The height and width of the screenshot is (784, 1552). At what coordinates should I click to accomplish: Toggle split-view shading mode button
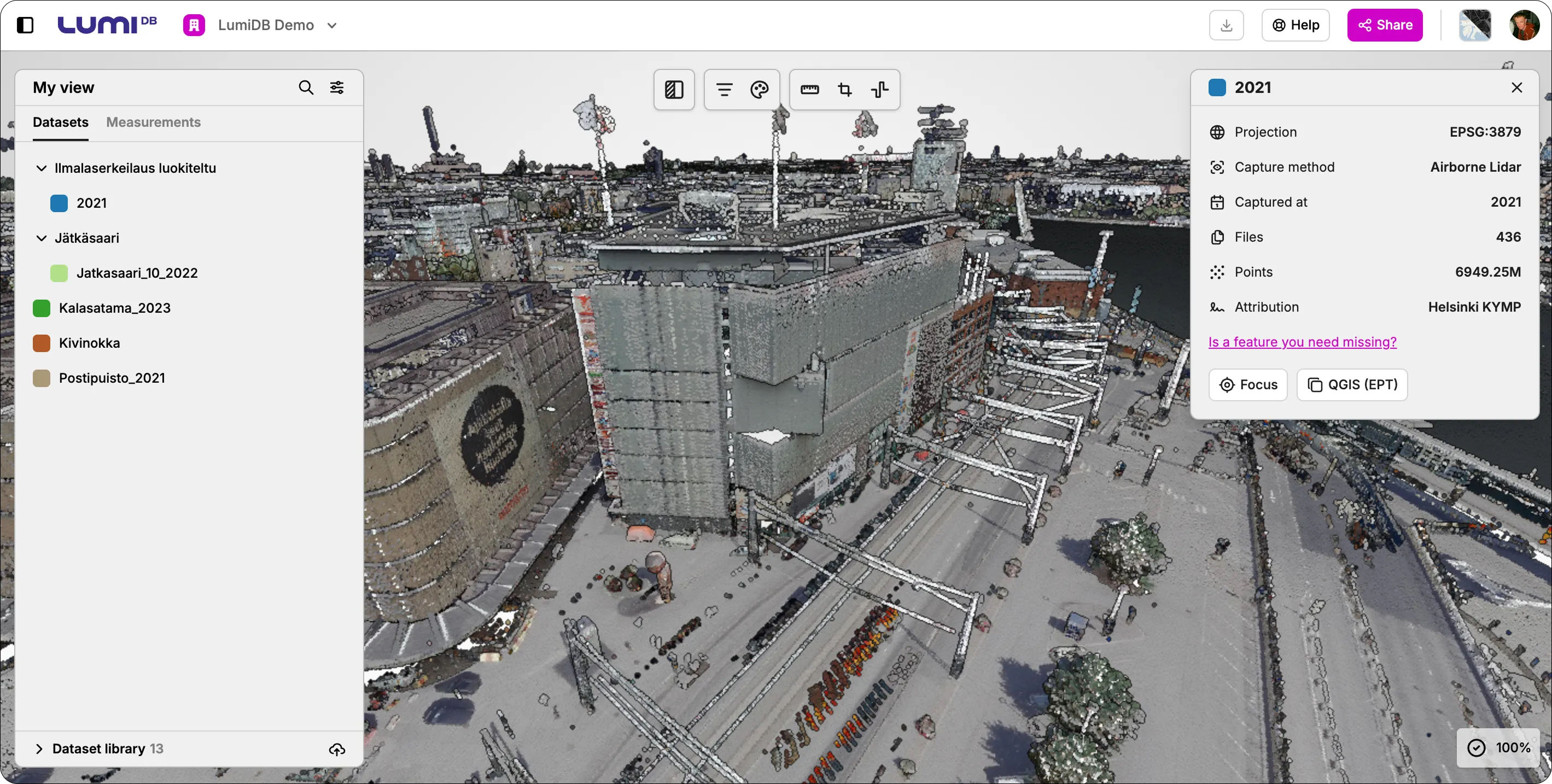pos(674,90)
